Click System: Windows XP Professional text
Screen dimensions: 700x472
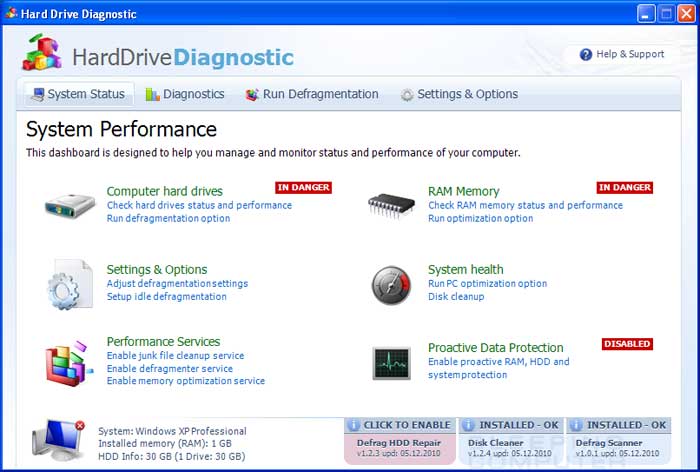pyautogui.click(x=172, y=431)
